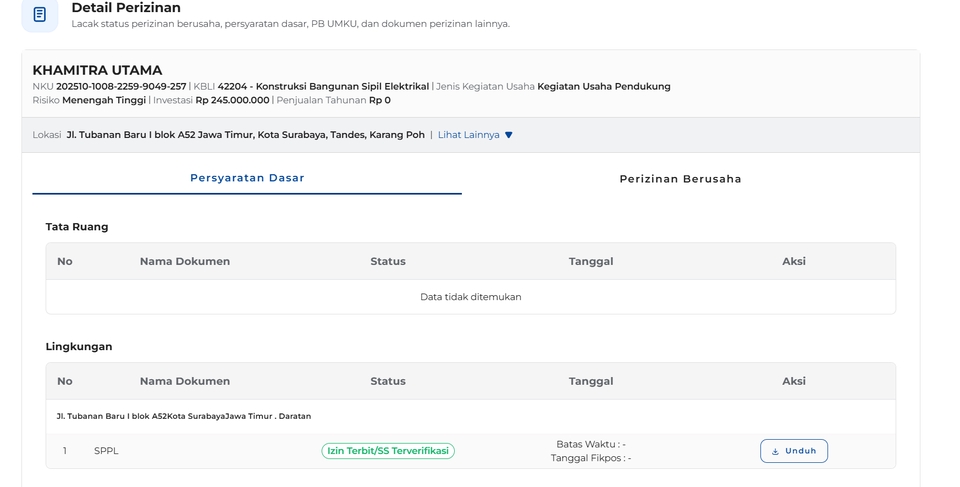Click the document icon beside Detail Perizinan

pyautogui.click(x=40, y=14)
